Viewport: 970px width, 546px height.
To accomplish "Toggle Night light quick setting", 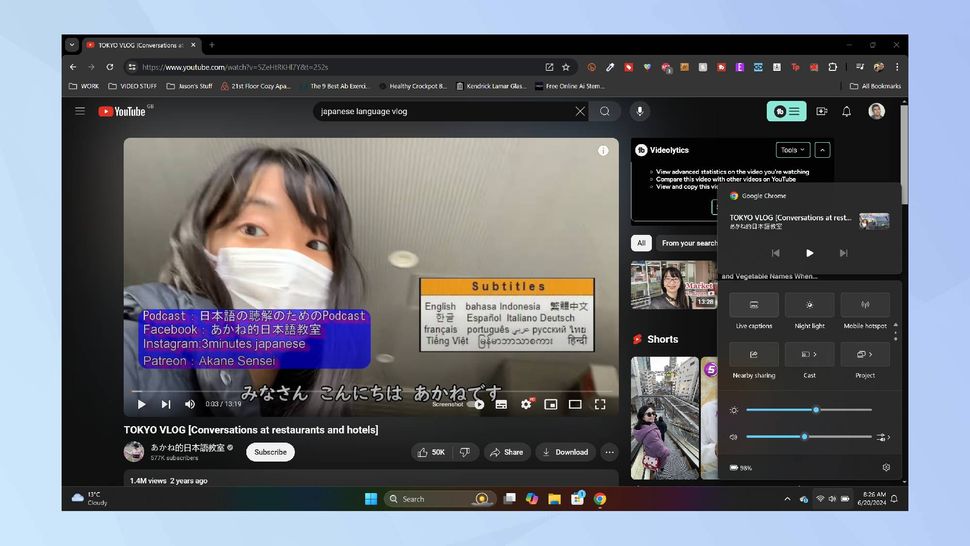I will pos(809,305).
